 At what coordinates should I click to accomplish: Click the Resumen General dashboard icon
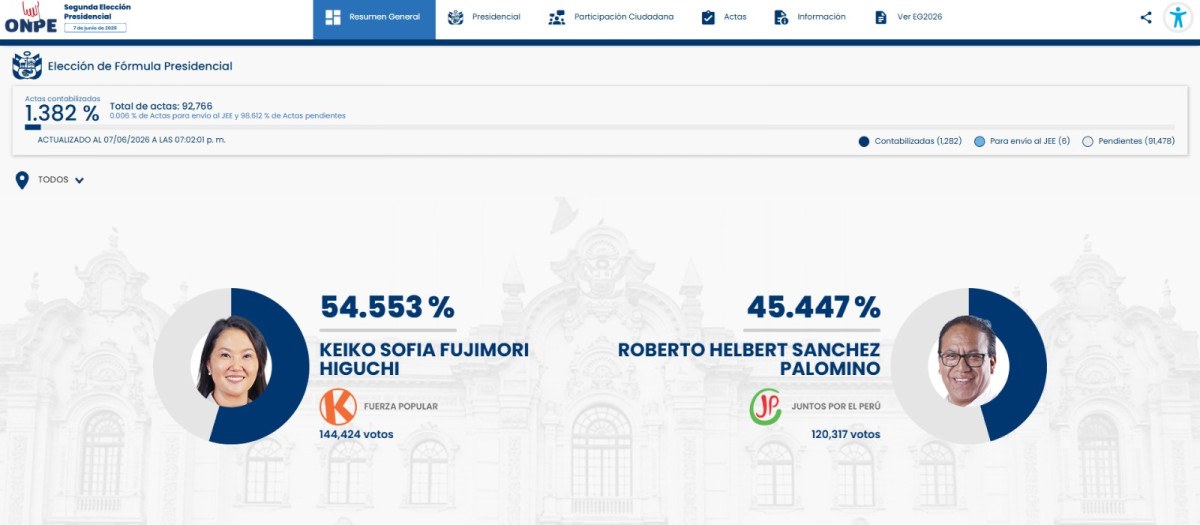[x=333, y=17]
